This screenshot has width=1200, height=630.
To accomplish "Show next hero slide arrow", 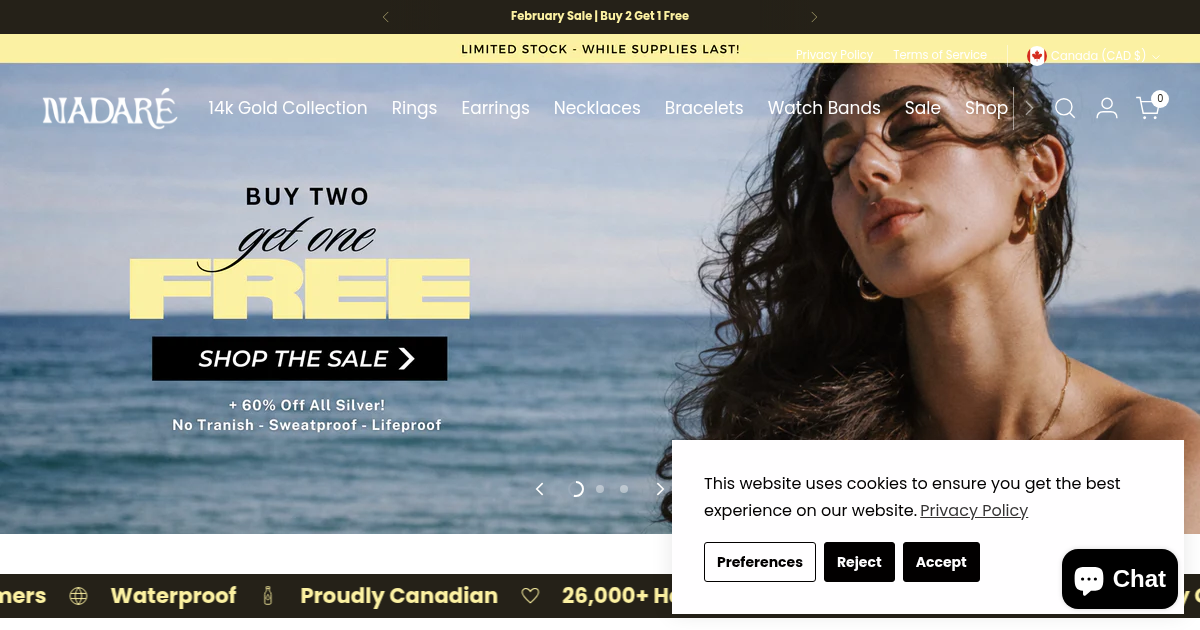I will [660, 489].
